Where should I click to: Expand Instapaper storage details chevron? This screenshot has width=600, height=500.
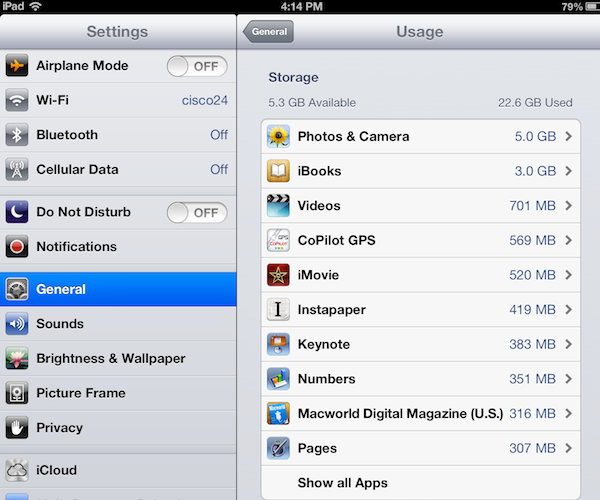pyautogui.click(x=569, y=309)
